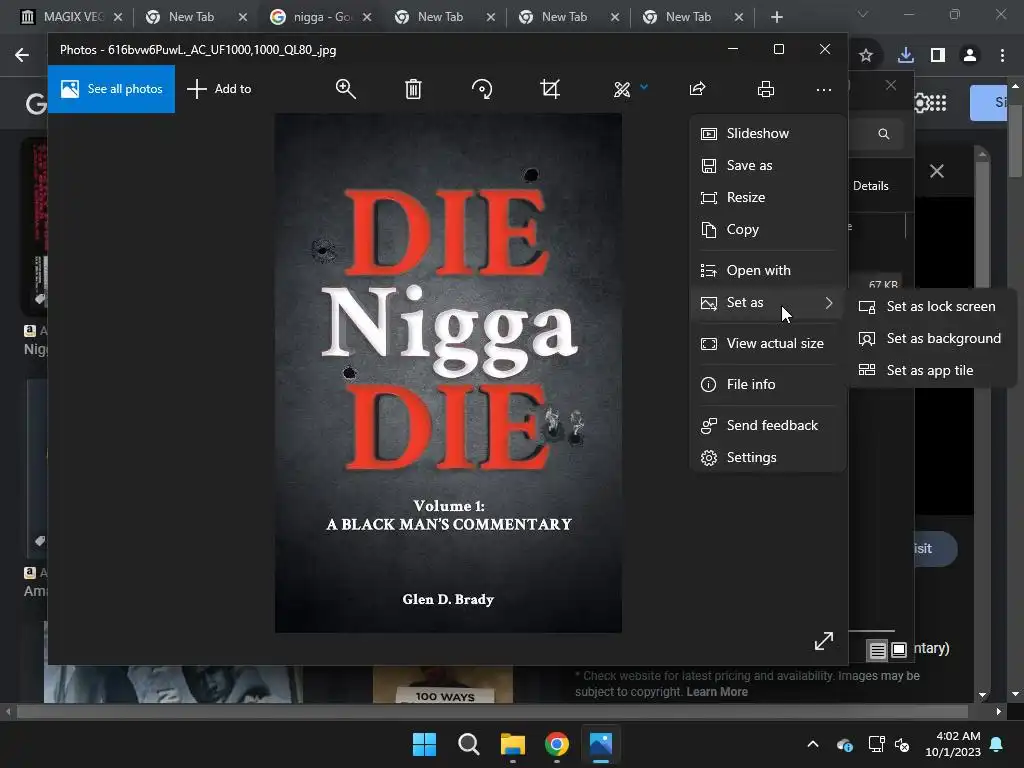Click Send feedback menu entry
The image size is (1024, 768).
click(768, 426)
